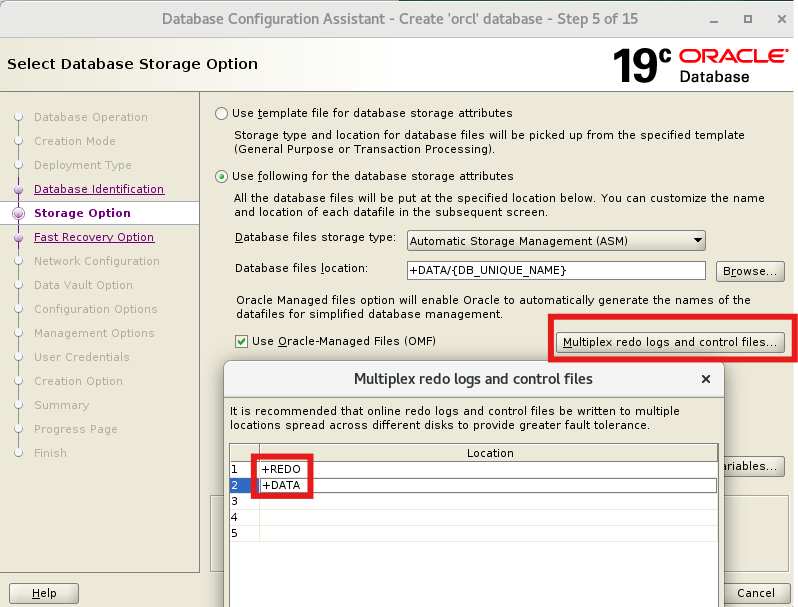
Task: Click Finish step in sidebar
Action: click(x=50, y=453)
